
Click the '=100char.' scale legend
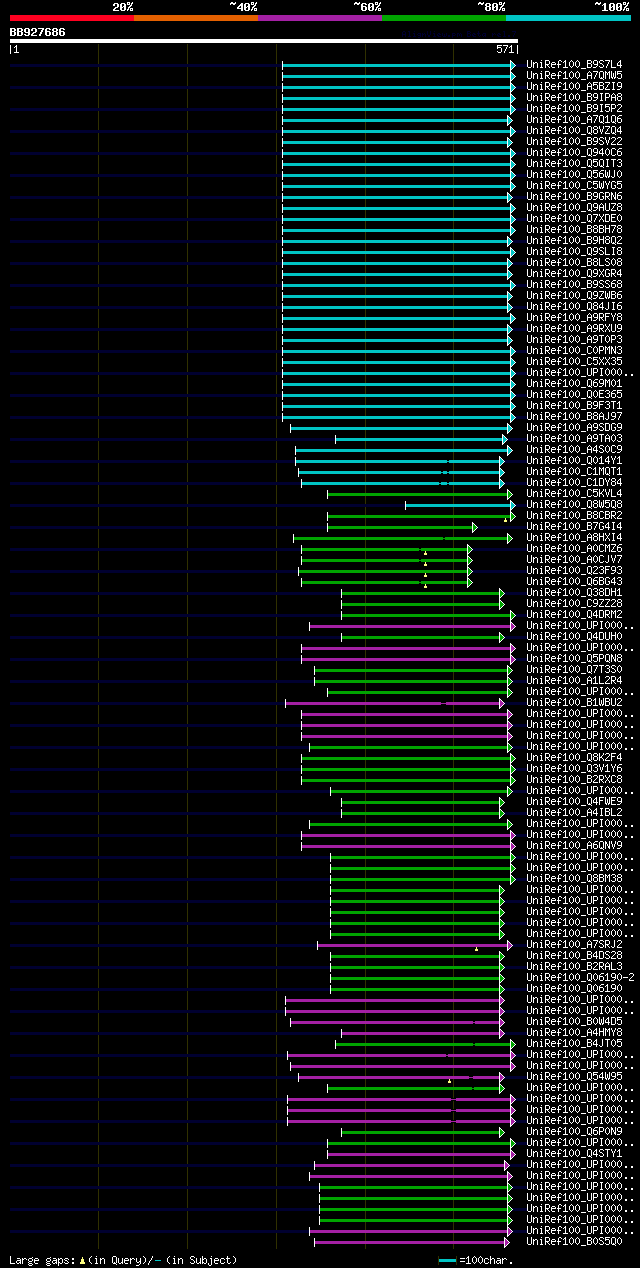[475, 1260]
